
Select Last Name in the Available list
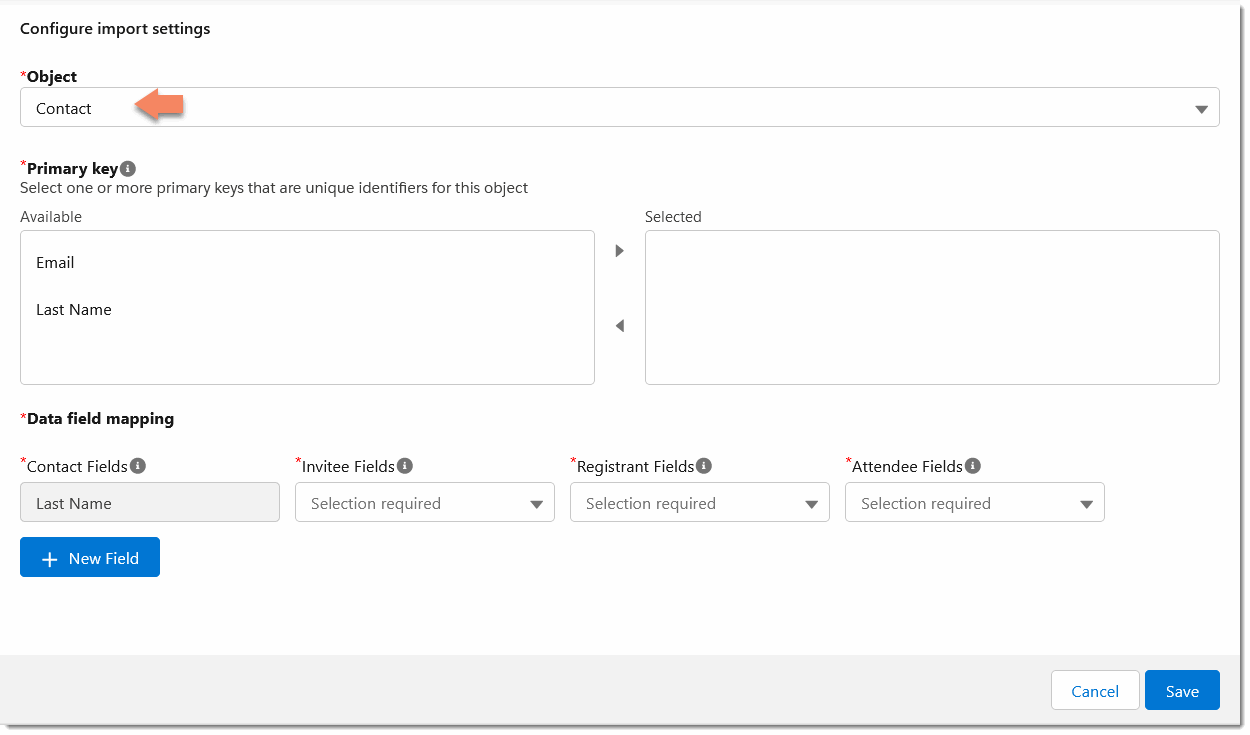point(73,310)
